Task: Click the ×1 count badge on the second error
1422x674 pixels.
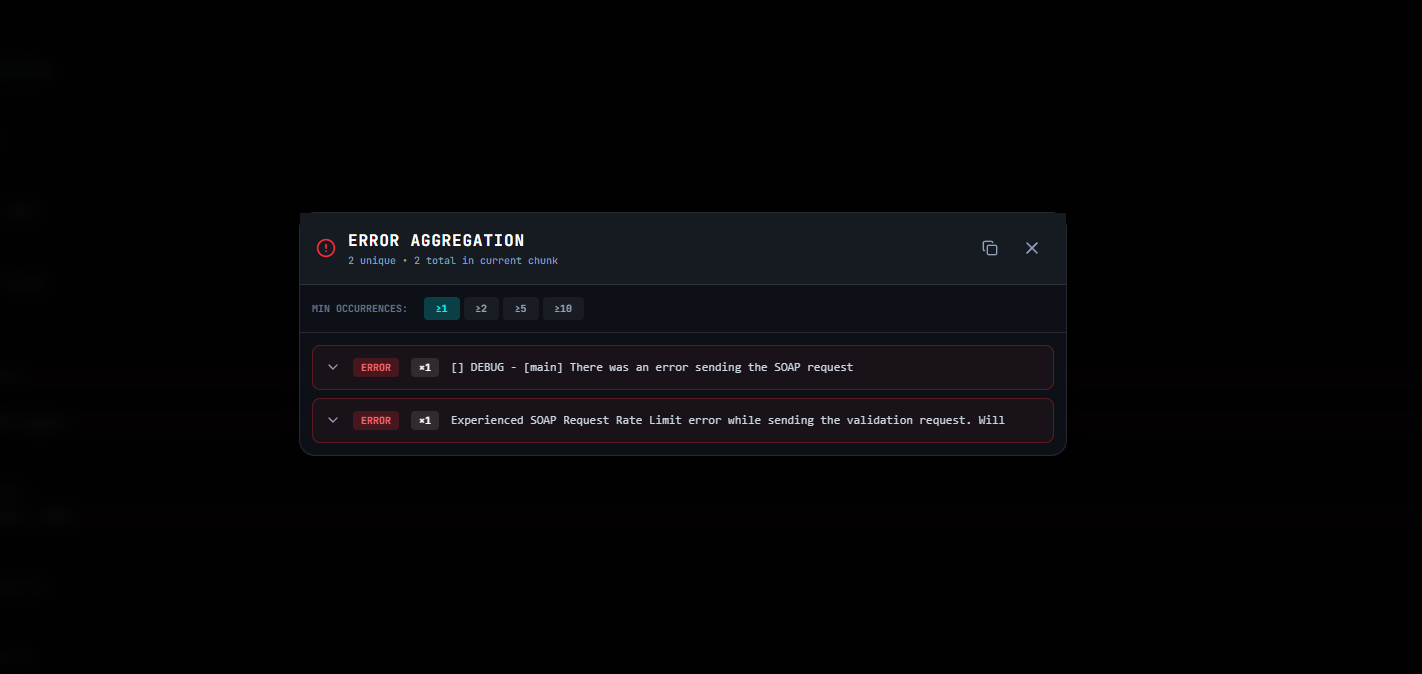Action: 424,420
